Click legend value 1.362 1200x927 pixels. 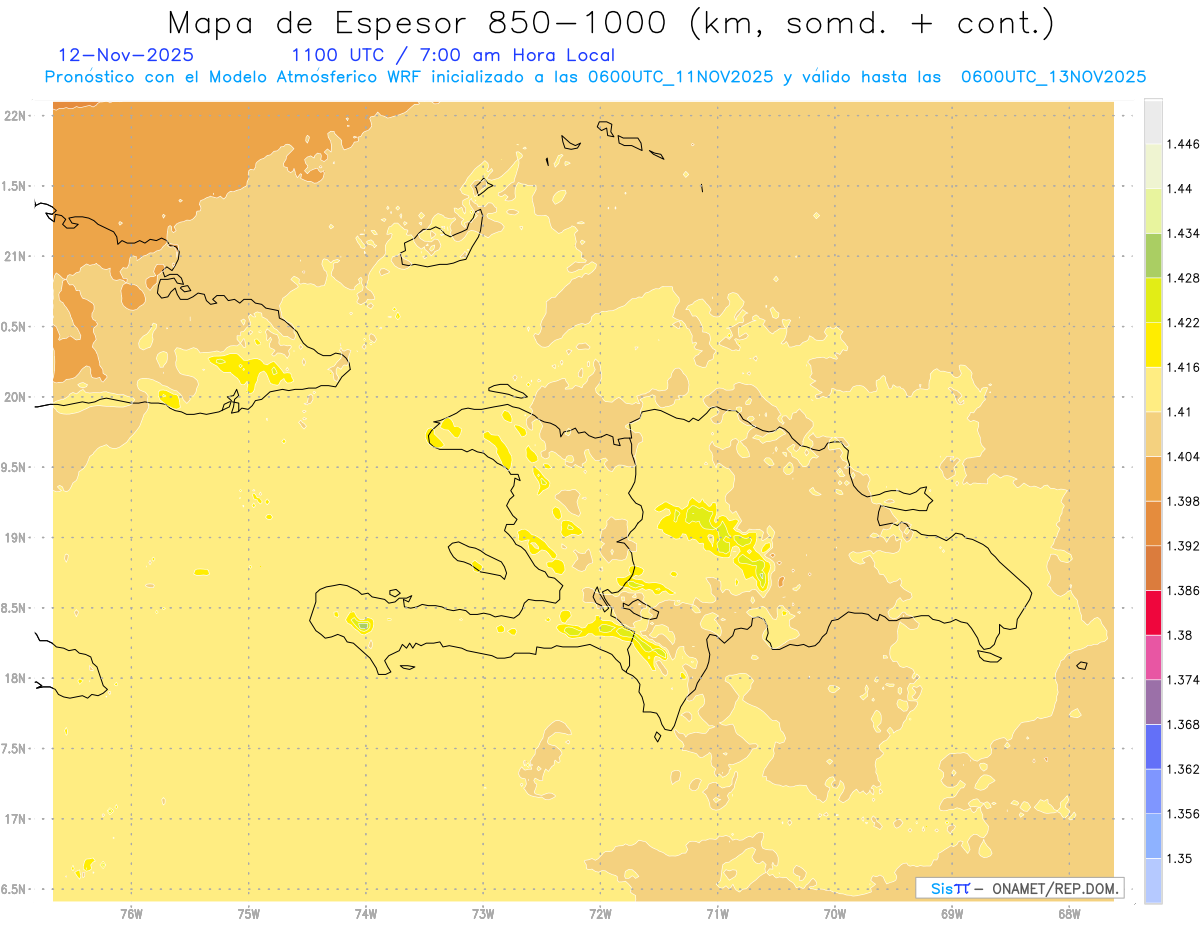[x=1183, y=769]
